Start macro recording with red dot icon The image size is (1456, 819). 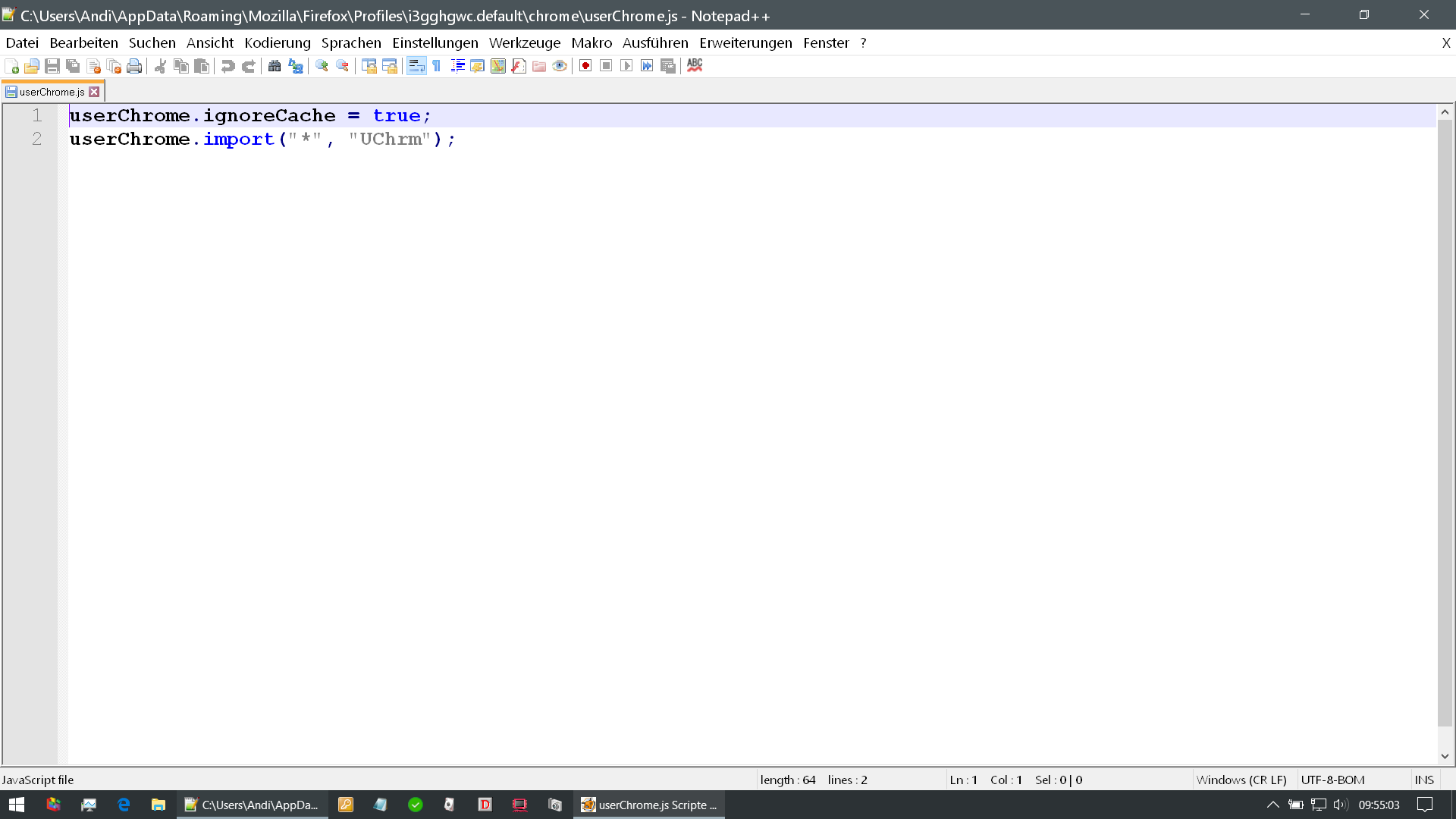click(585, 66)
